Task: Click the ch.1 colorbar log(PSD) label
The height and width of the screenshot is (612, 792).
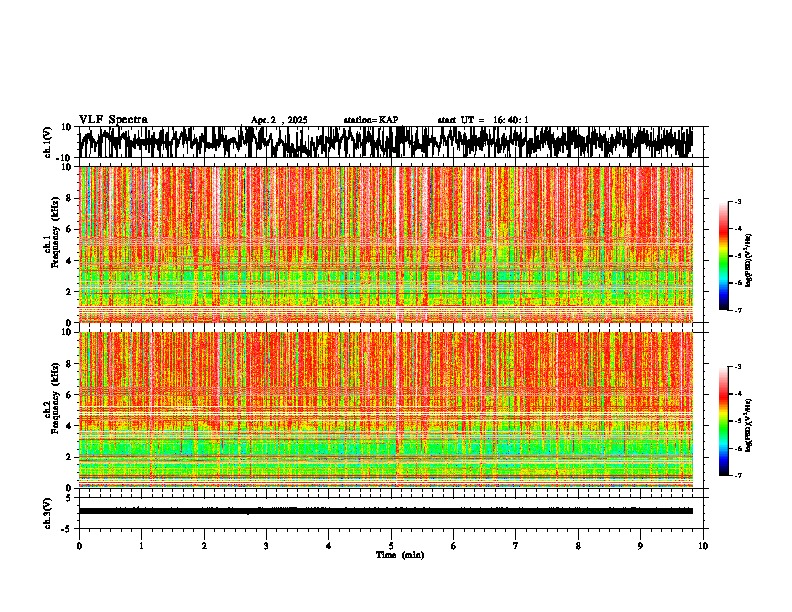Action: (749, 261)
